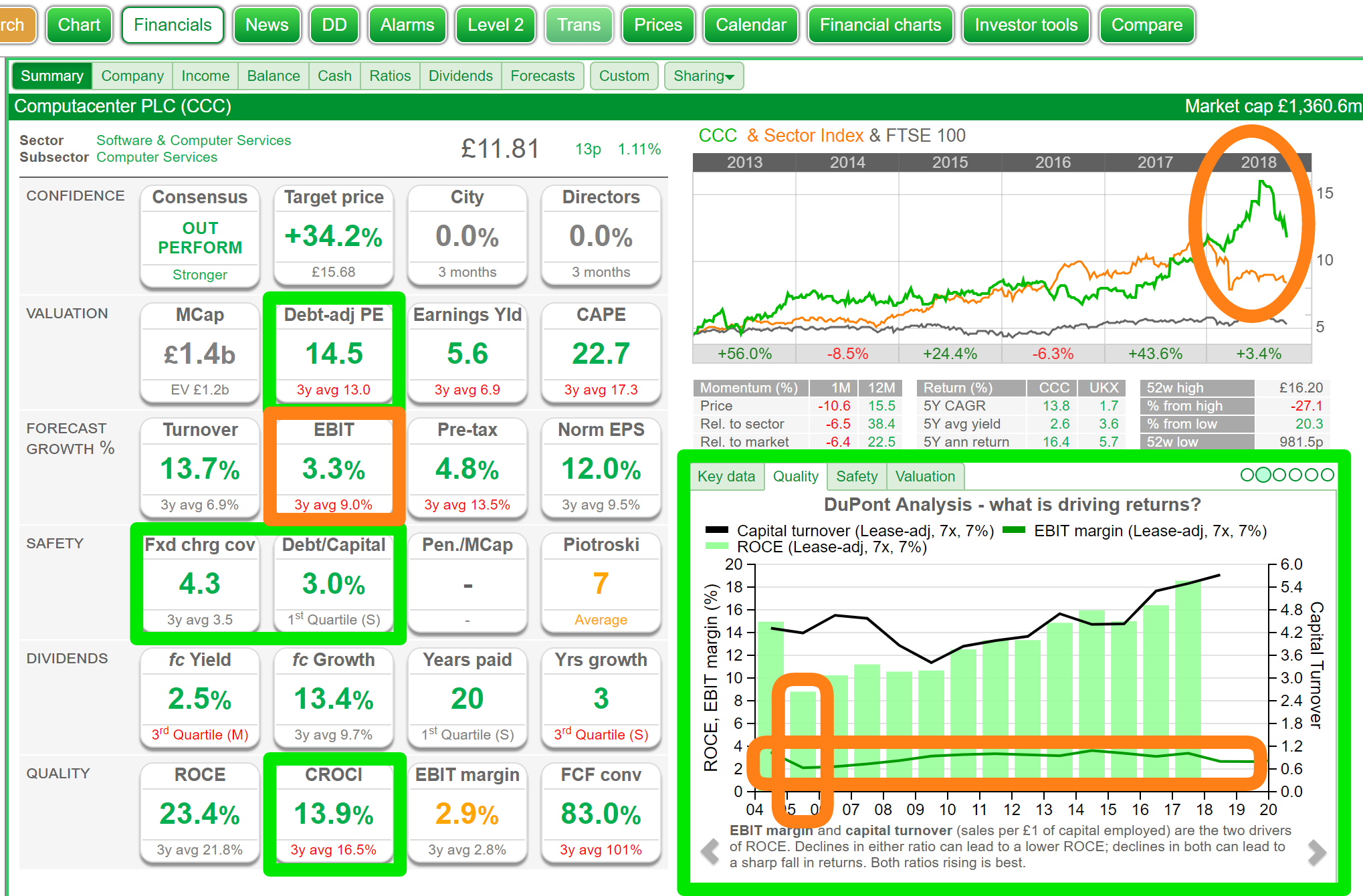Click the 52w low 981.5p value
This screenshot has width=1363, height=896.
coord(1301,442)
